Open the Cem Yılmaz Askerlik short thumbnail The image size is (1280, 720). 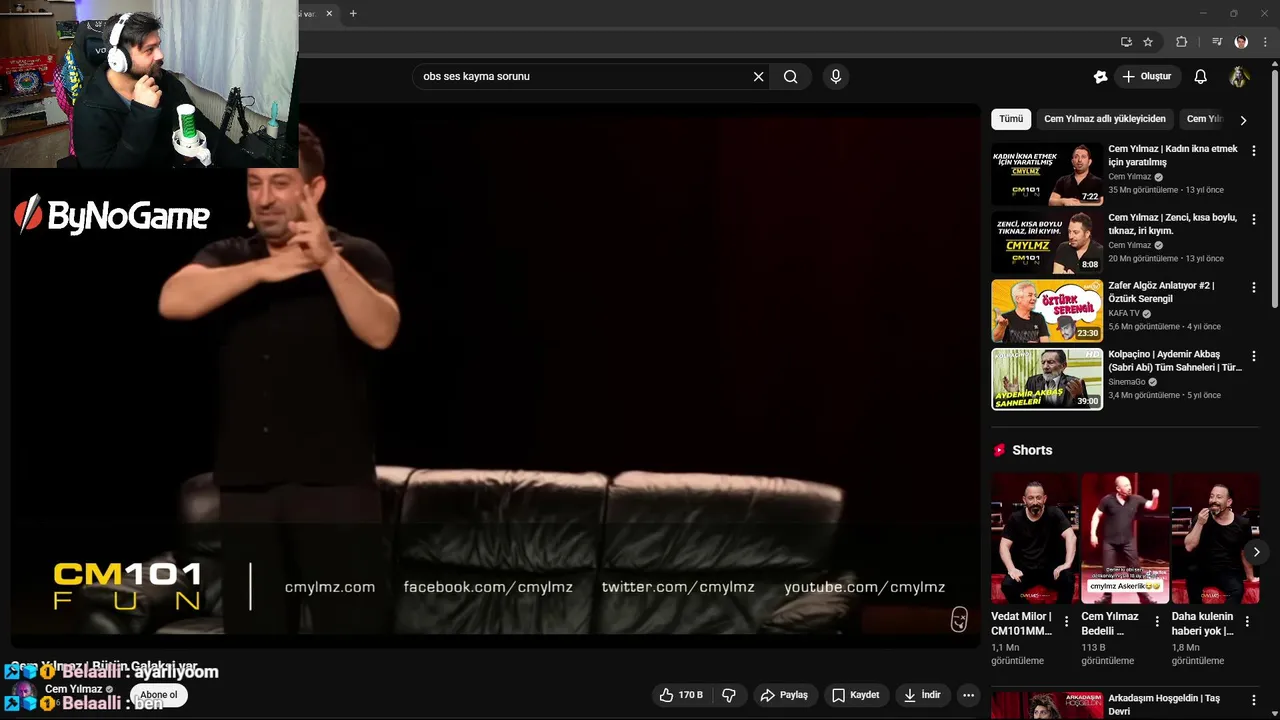[1125, 538]
